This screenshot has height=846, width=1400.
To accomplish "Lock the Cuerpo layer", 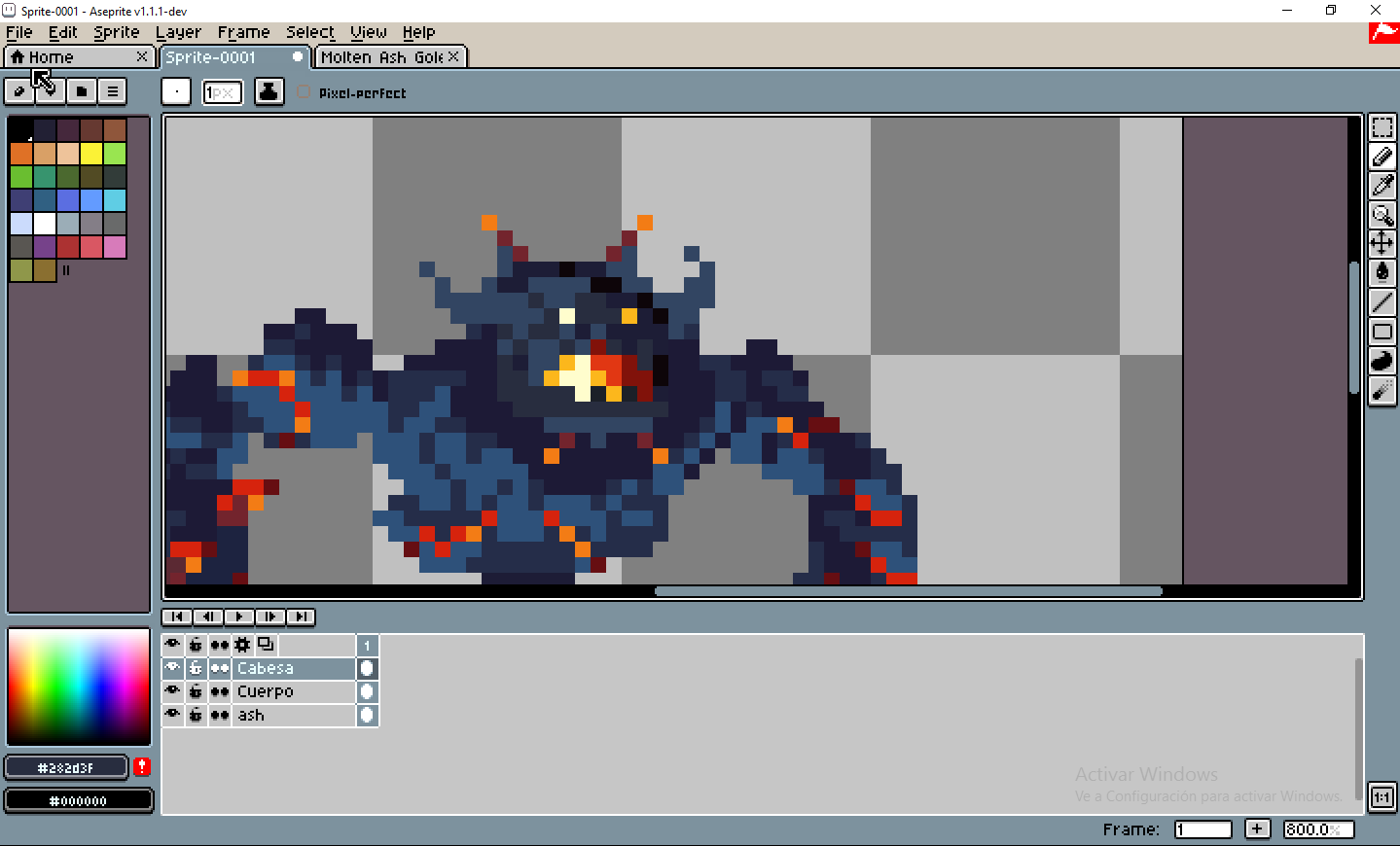I will [196, 691].
